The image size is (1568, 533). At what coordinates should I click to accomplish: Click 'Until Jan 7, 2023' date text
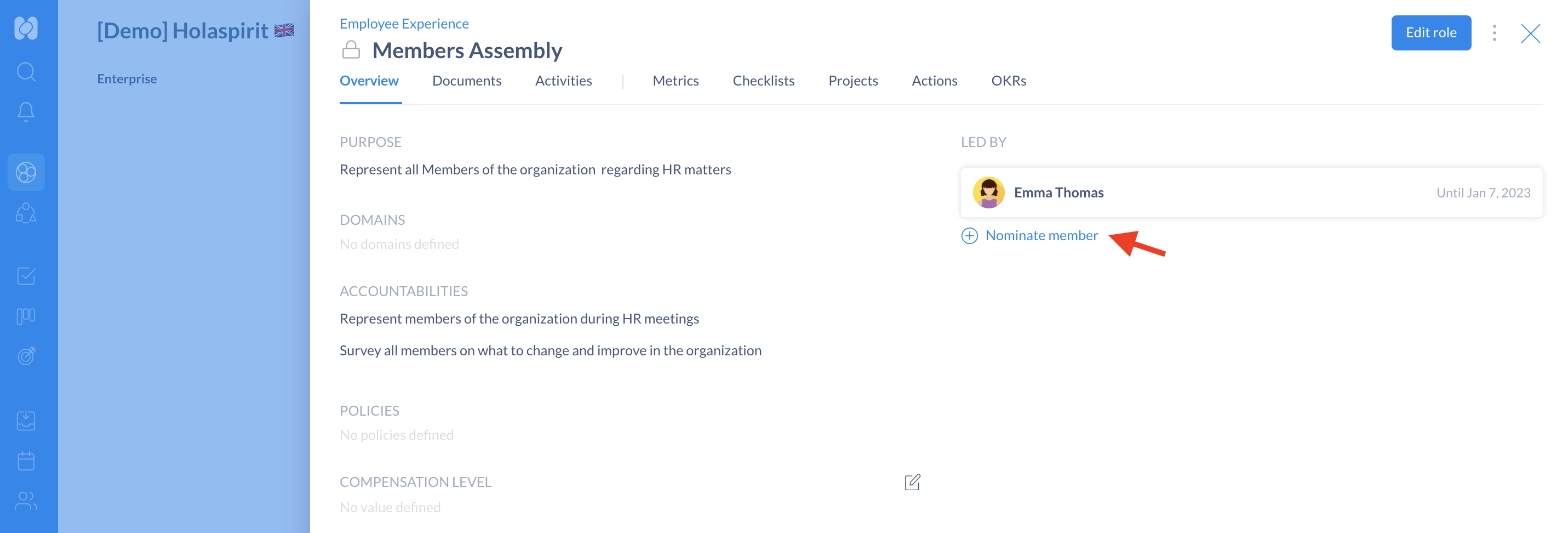1484,193
